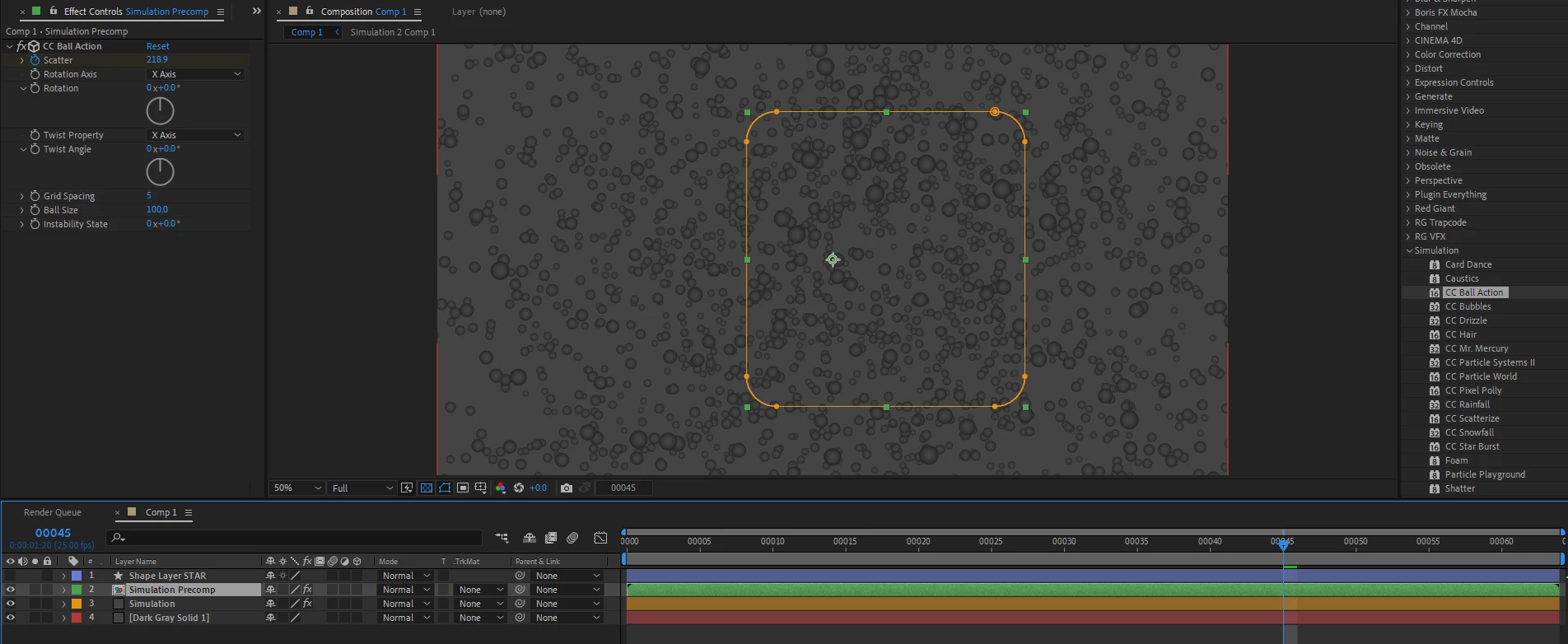Viewport: 1568px width, 644px height.
Task: Click the Grid Spacing stopwatch icon
Action: pos(35,196)
